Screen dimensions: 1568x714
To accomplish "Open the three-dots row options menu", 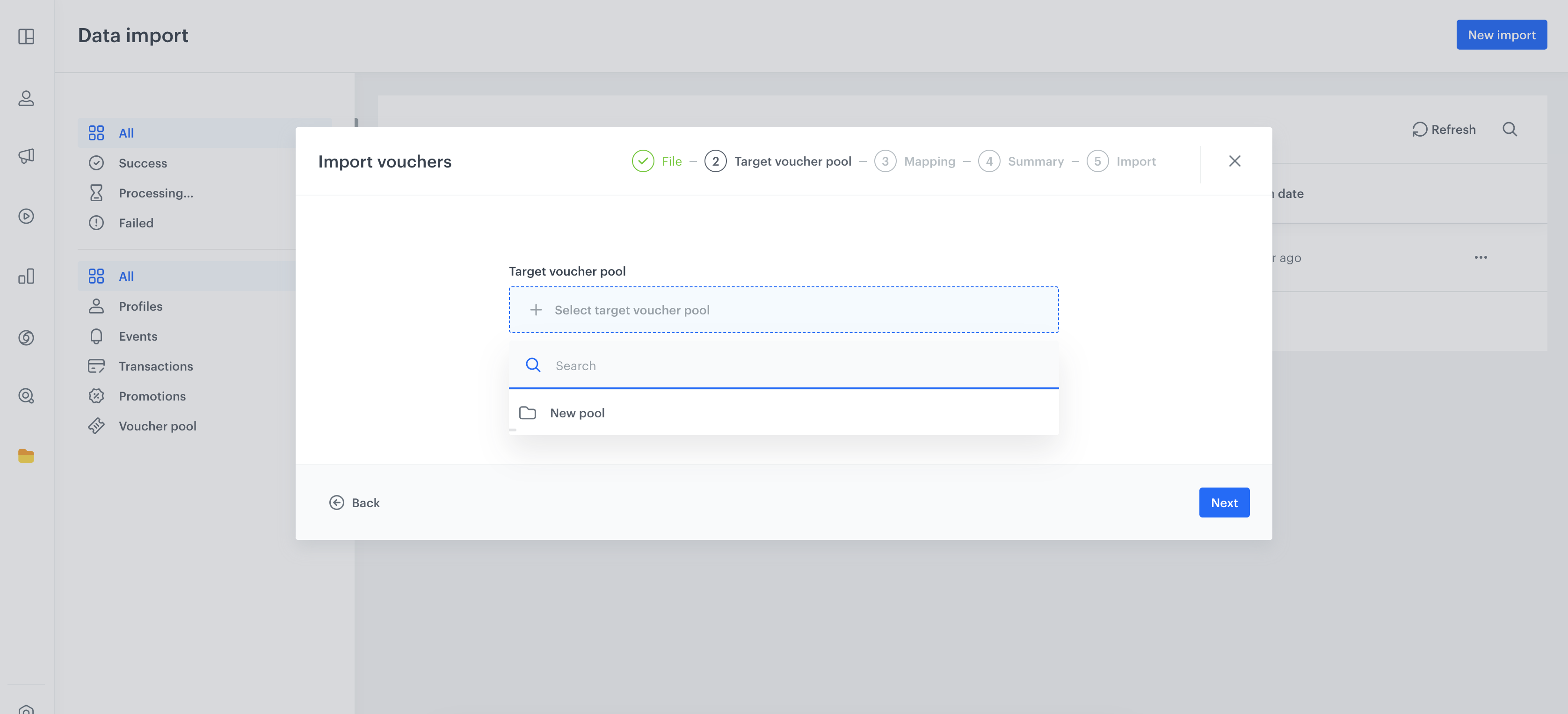I will (x=1481, y=257).
